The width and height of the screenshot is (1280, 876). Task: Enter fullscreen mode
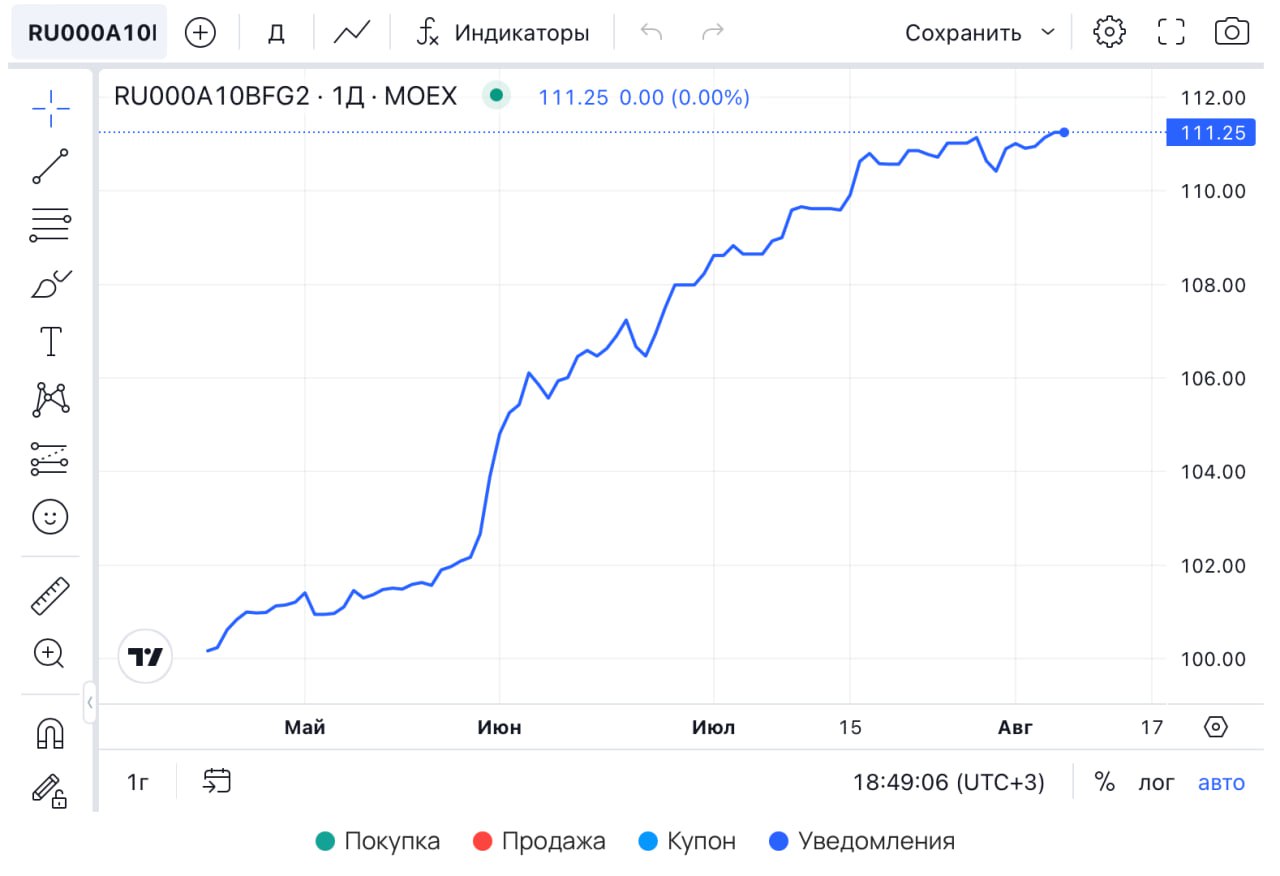pos(1171,32)
